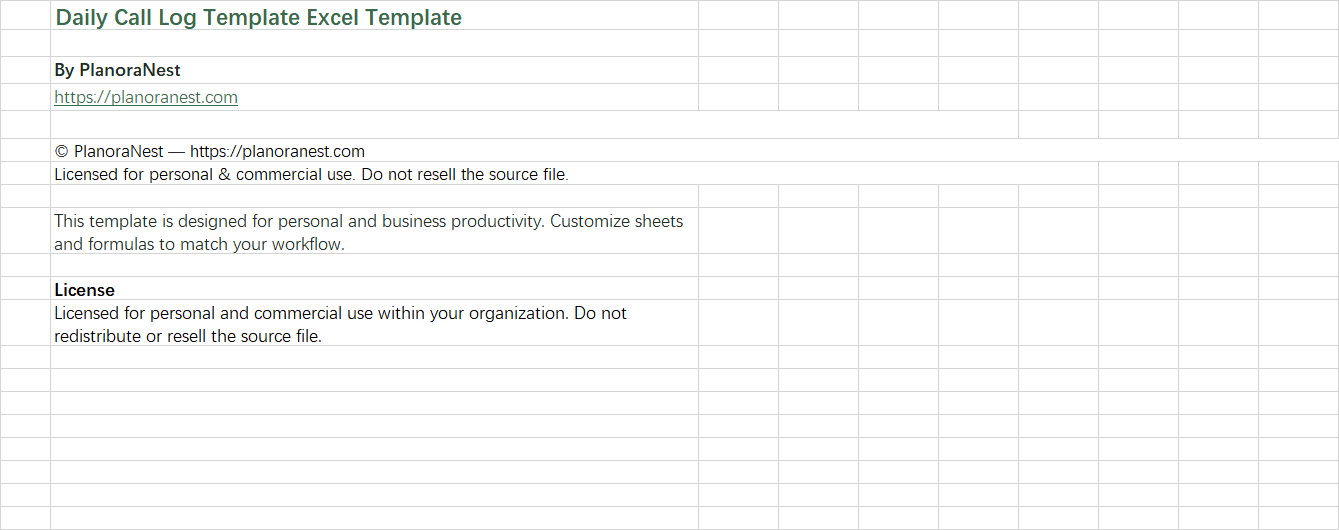Select the 'By PlanoraNest' cell

coord(374,70)
